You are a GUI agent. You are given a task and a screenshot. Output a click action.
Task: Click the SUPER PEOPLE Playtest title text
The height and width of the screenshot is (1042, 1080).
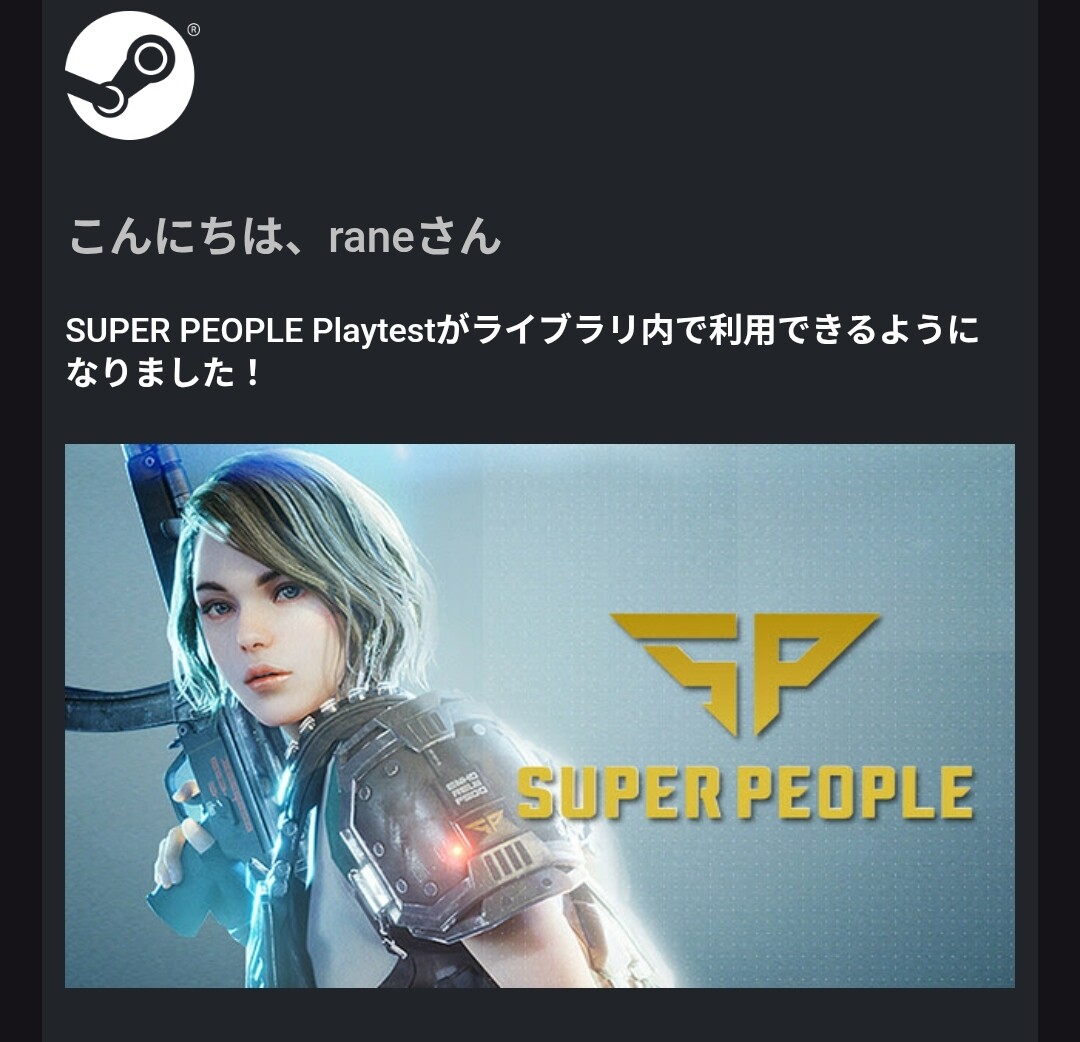(x=251, y=331)
